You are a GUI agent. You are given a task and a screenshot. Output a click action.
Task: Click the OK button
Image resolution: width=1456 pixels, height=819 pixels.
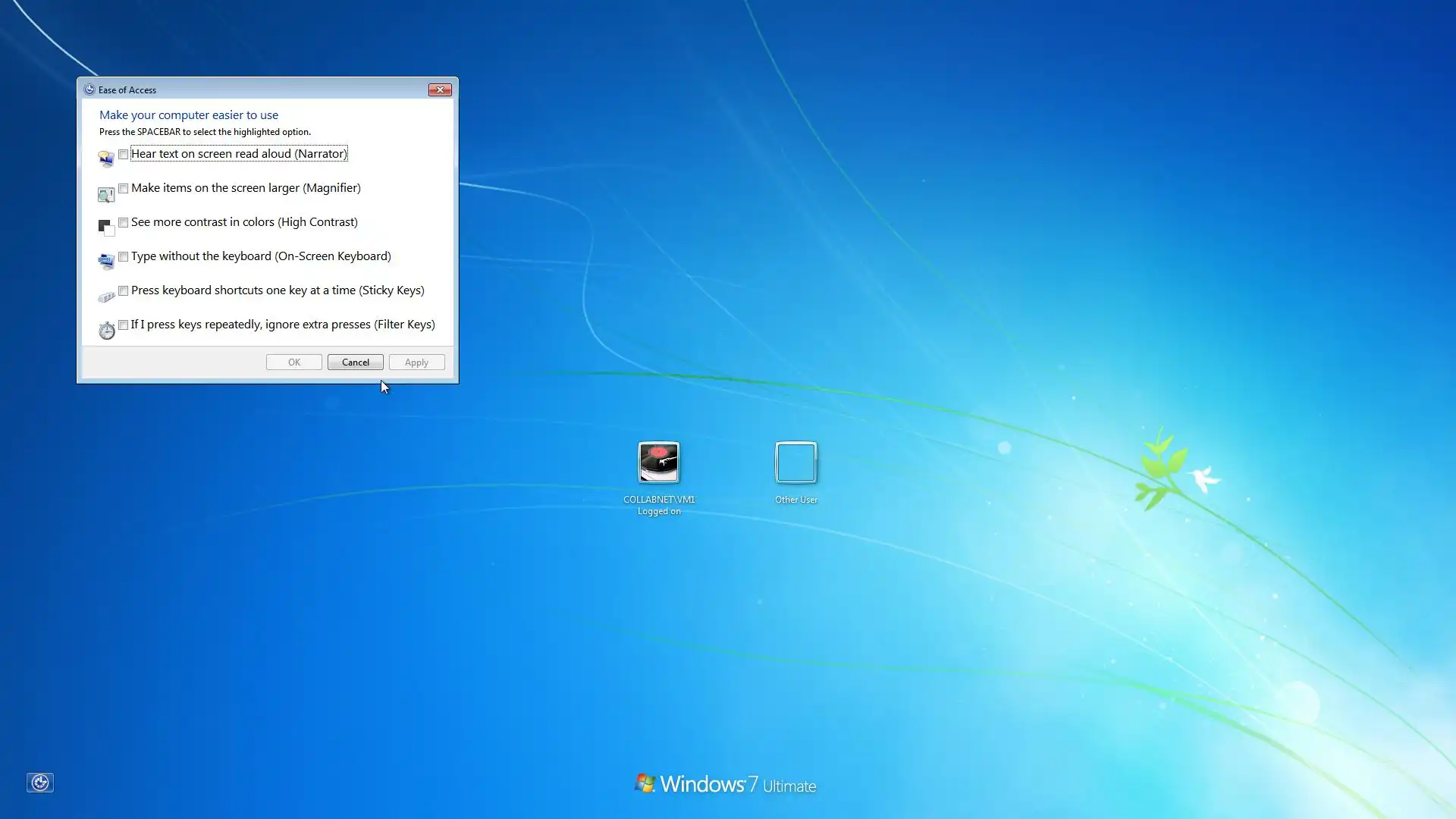294,362
